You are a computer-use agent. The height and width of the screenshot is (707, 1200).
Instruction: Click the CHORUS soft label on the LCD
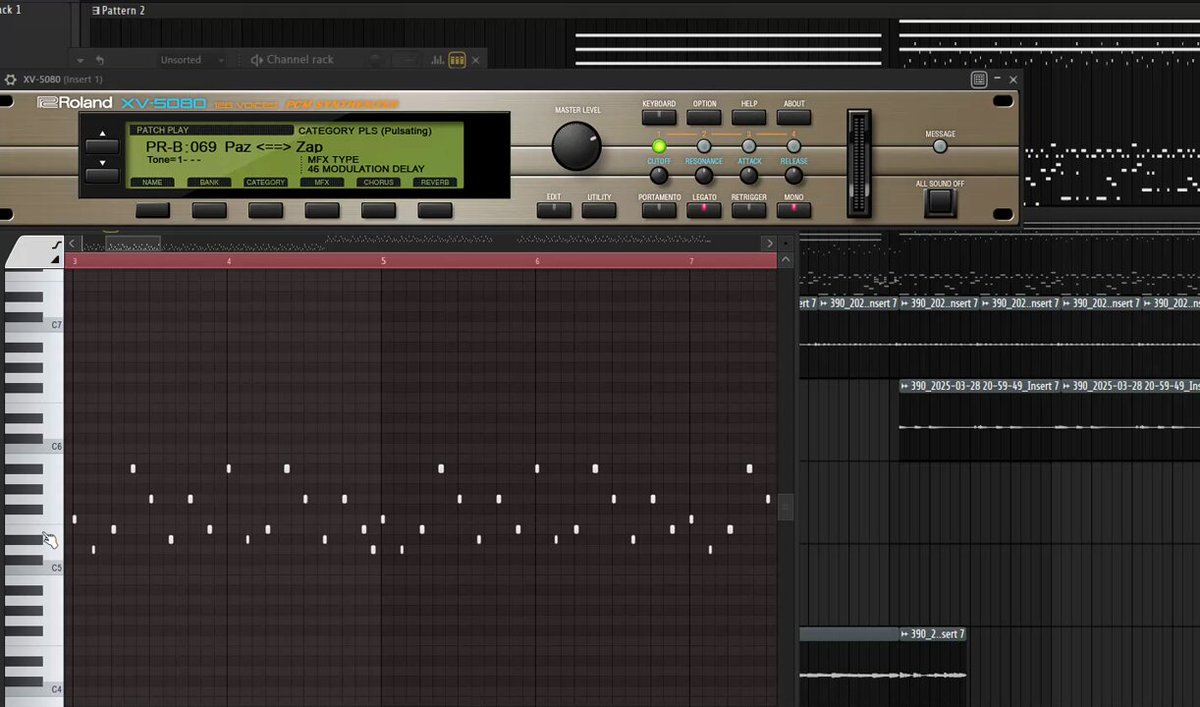coord(379,183)
